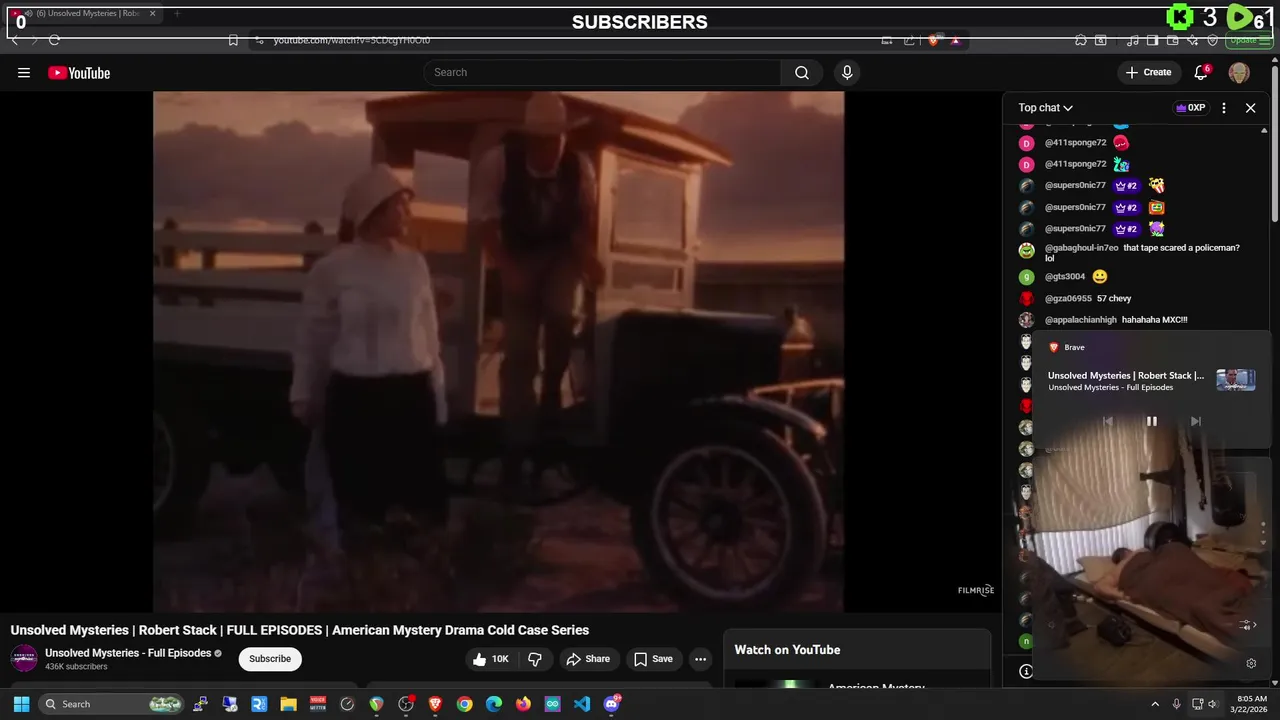Open the browser extensions puzzle icon
The image size is (1280, 720).
[x=1081, y=40]
